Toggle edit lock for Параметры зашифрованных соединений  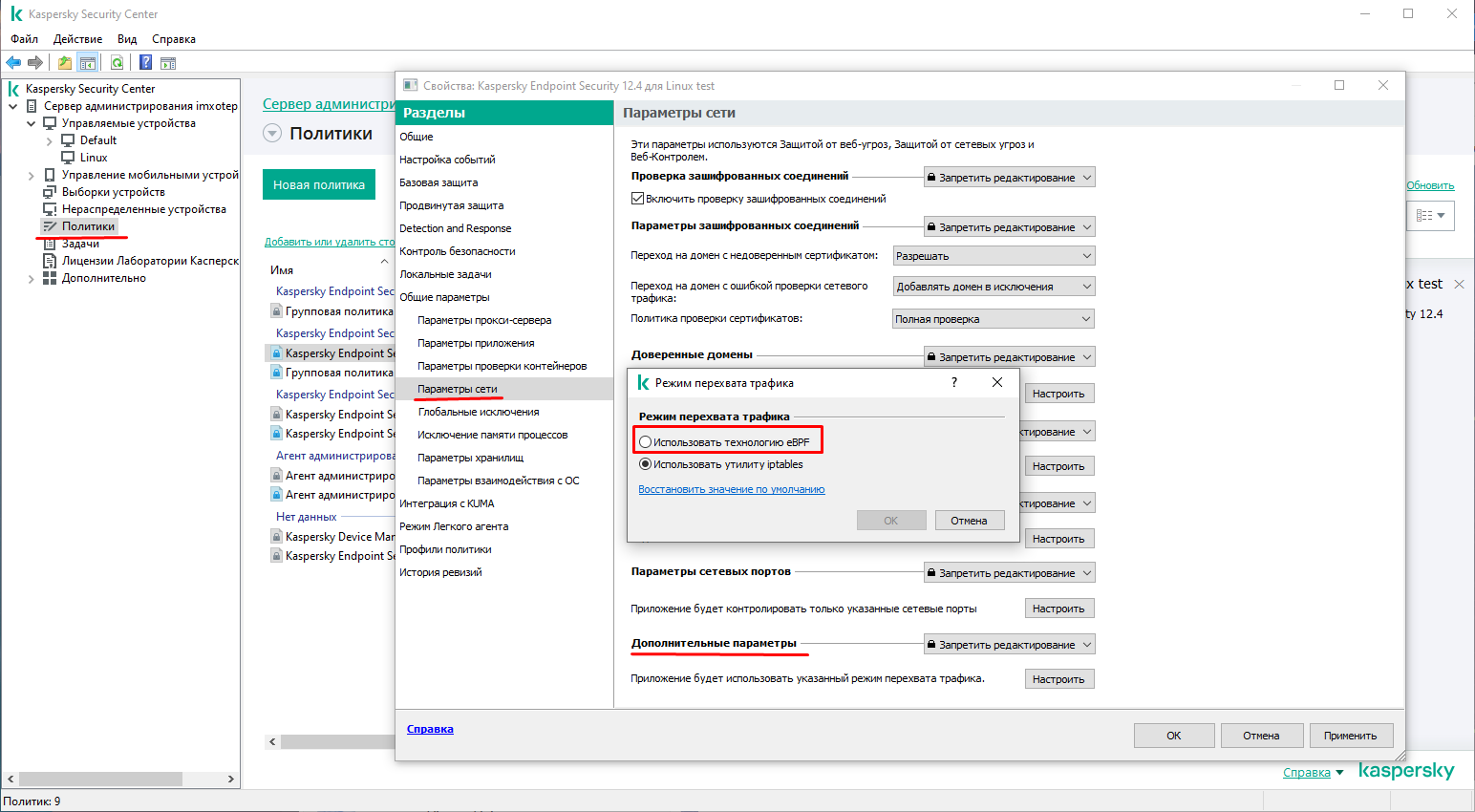pyautogui.click(x=1009, y=227)
